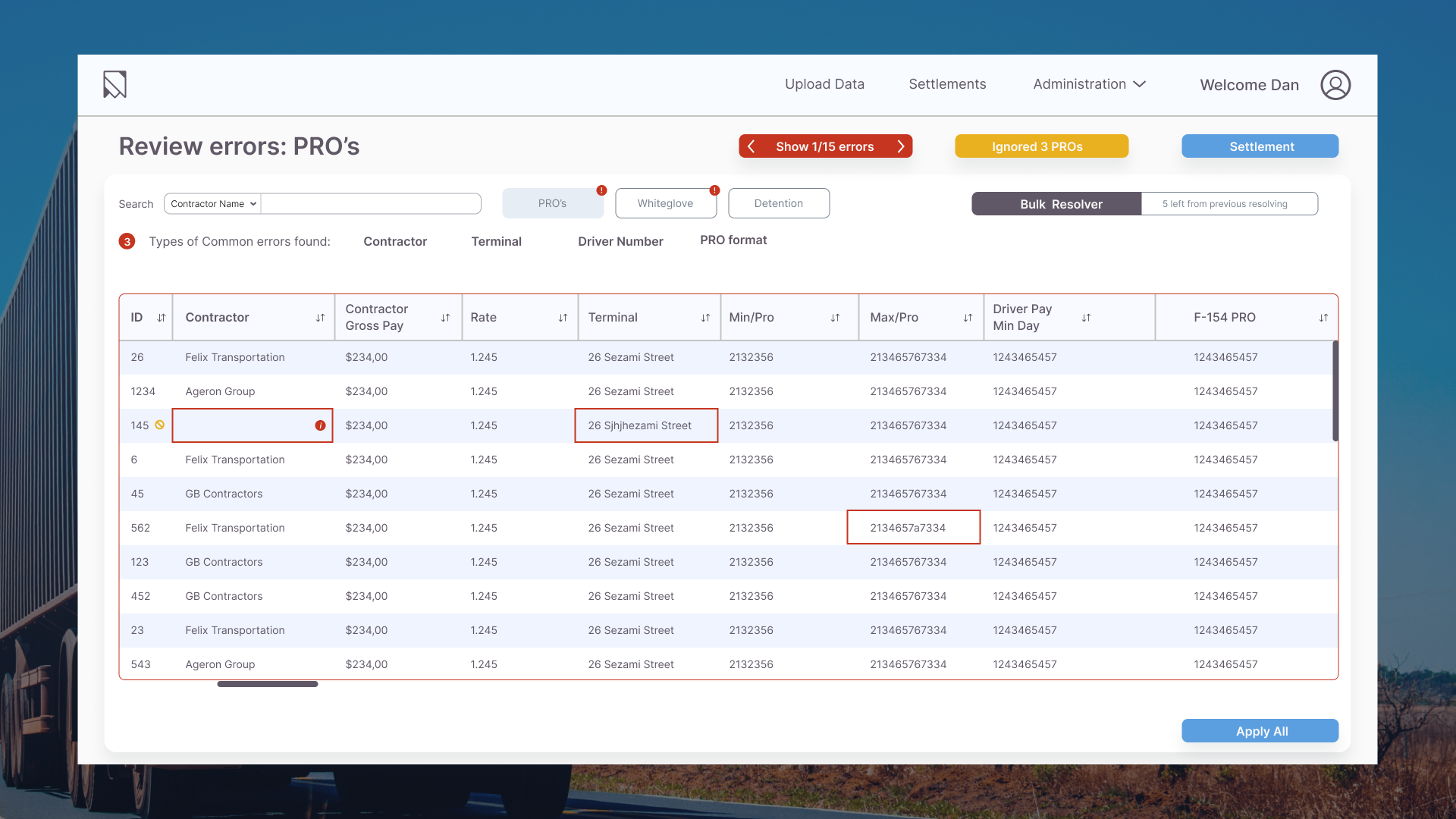
Task: Switch to the Whiteglove tab
Action: [x=665, y=203]
